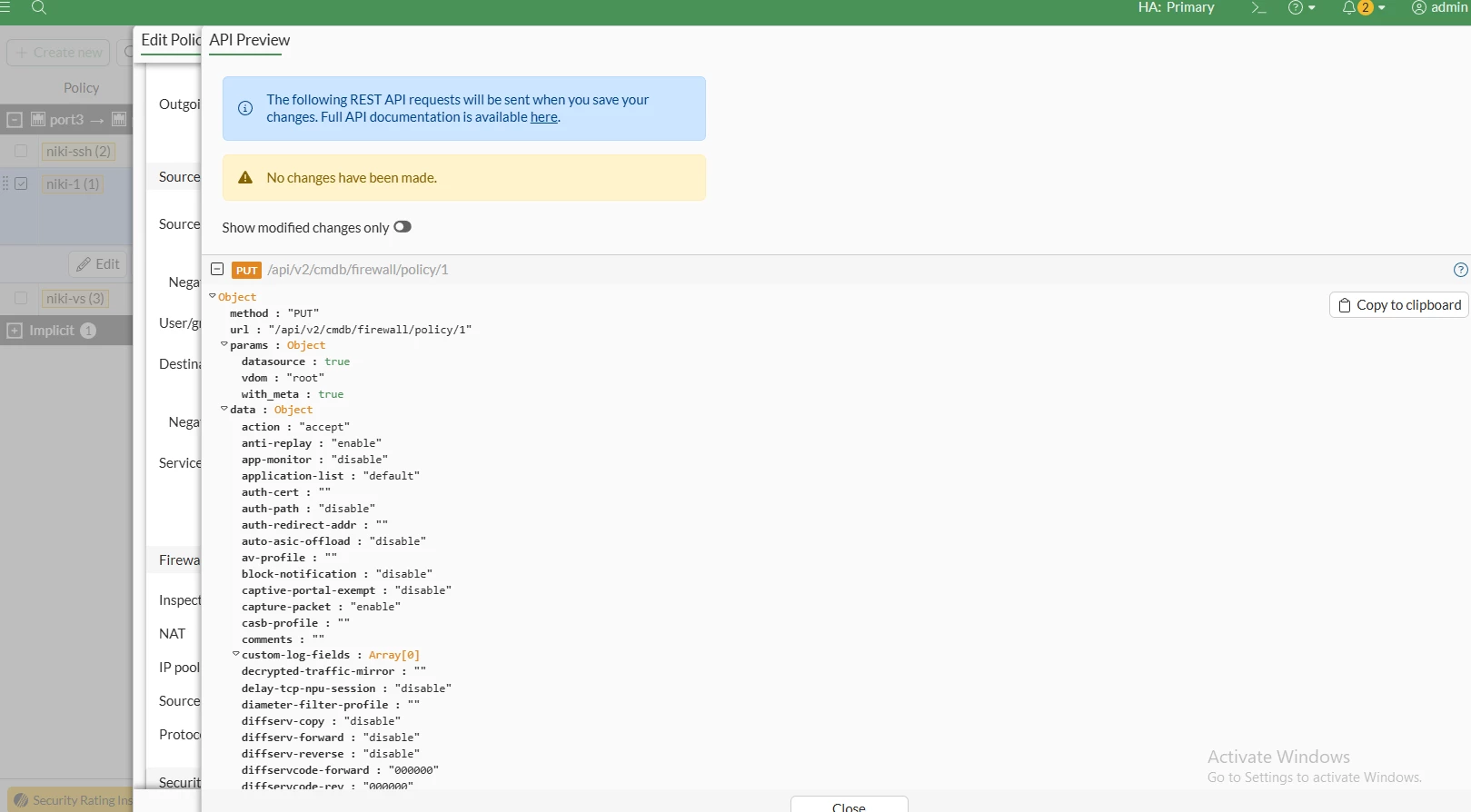This screenshot has height=812, width=1471.
Task: Collapse the data Object node
Action: (x=224, y=409)
